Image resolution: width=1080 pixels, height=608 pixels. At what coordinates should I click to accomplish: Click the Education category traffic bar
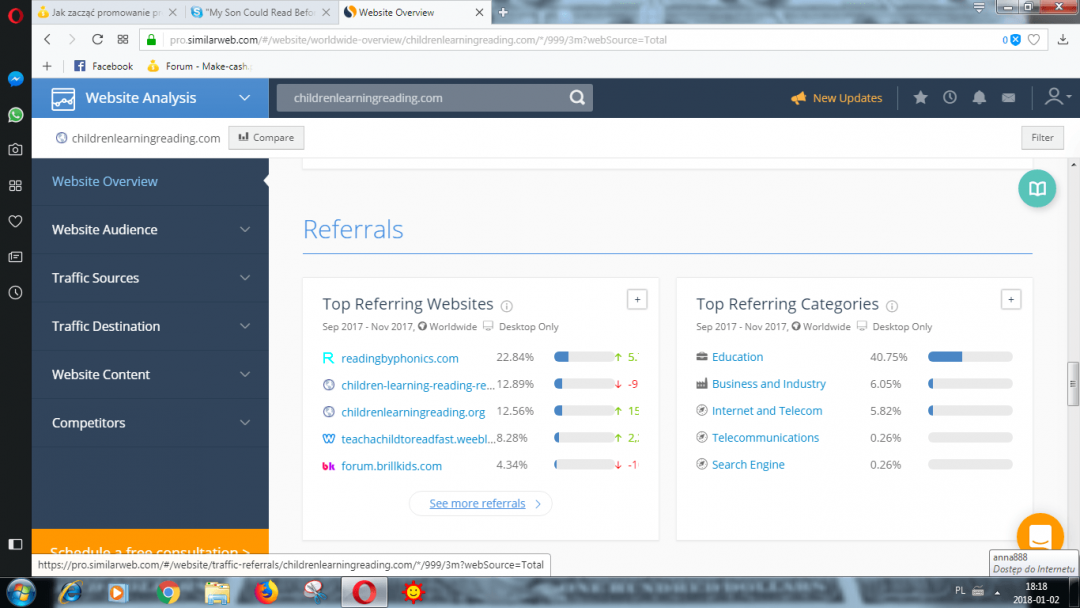tap(969, 357)
